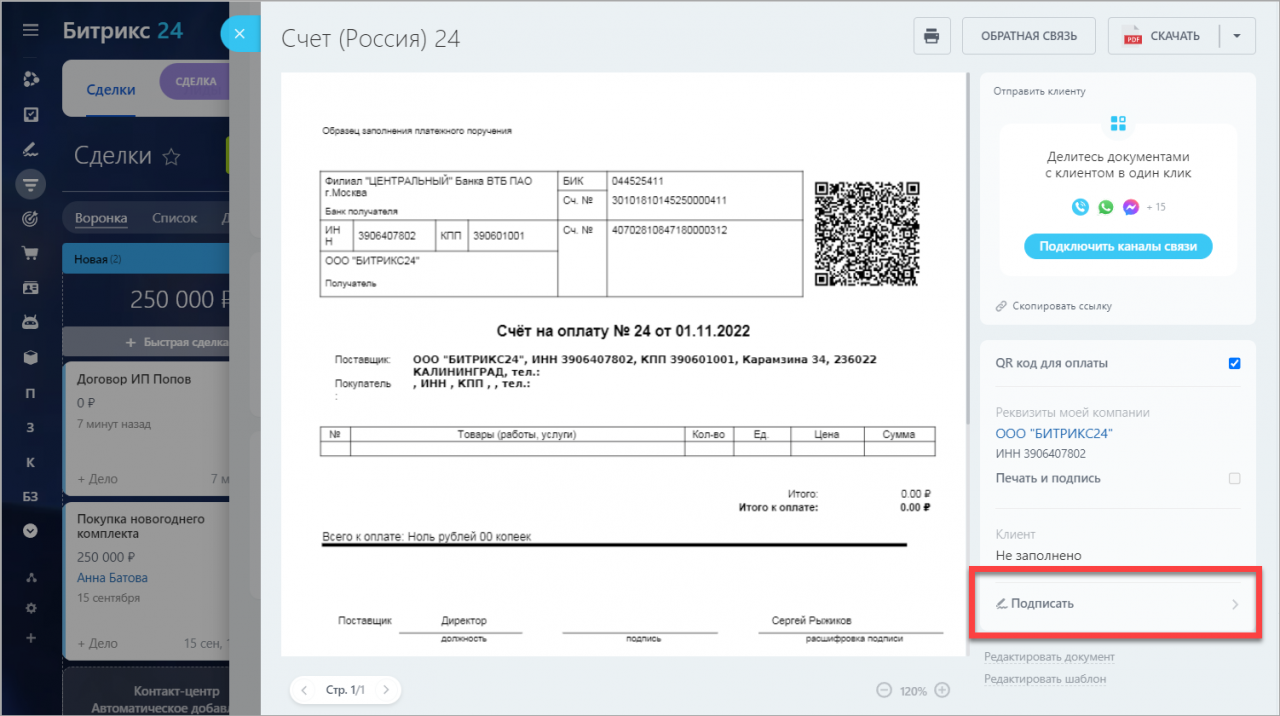Click the Новая stage column header
1280x716 pixels.
[146, 259]
